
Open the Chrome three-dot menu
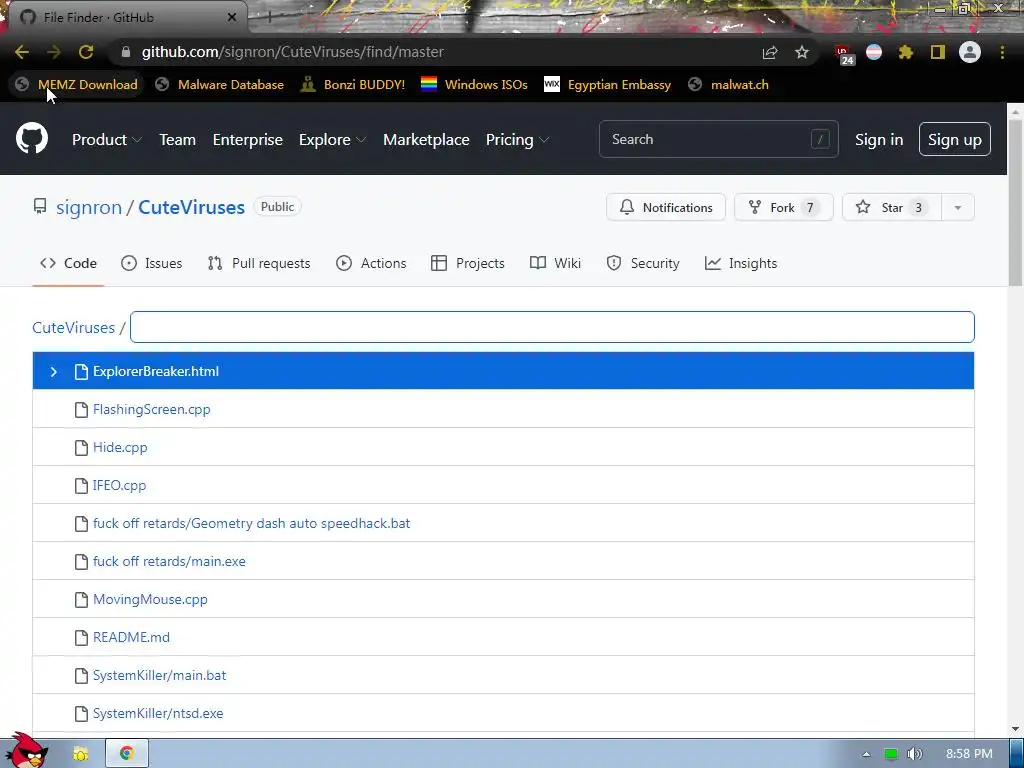click(1002, 52)
